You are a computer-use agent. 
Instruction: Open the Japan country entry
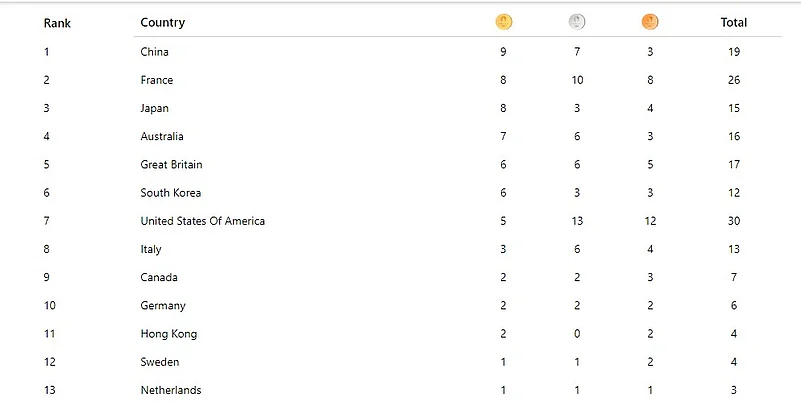point(155,108)
